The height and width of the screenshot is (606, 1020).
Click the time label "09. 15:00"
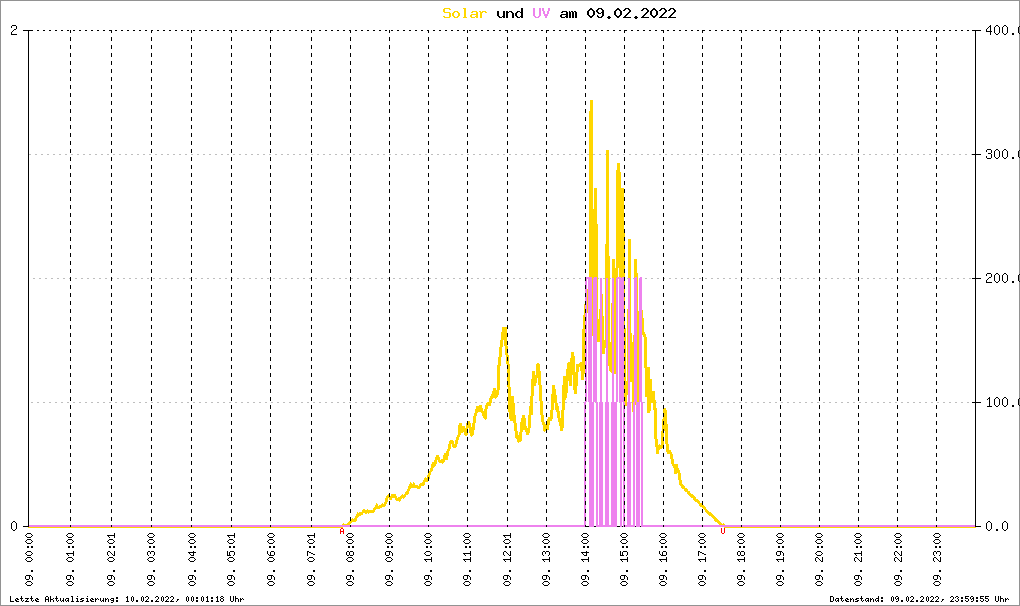pyautogui.click(x=624, y=560)
